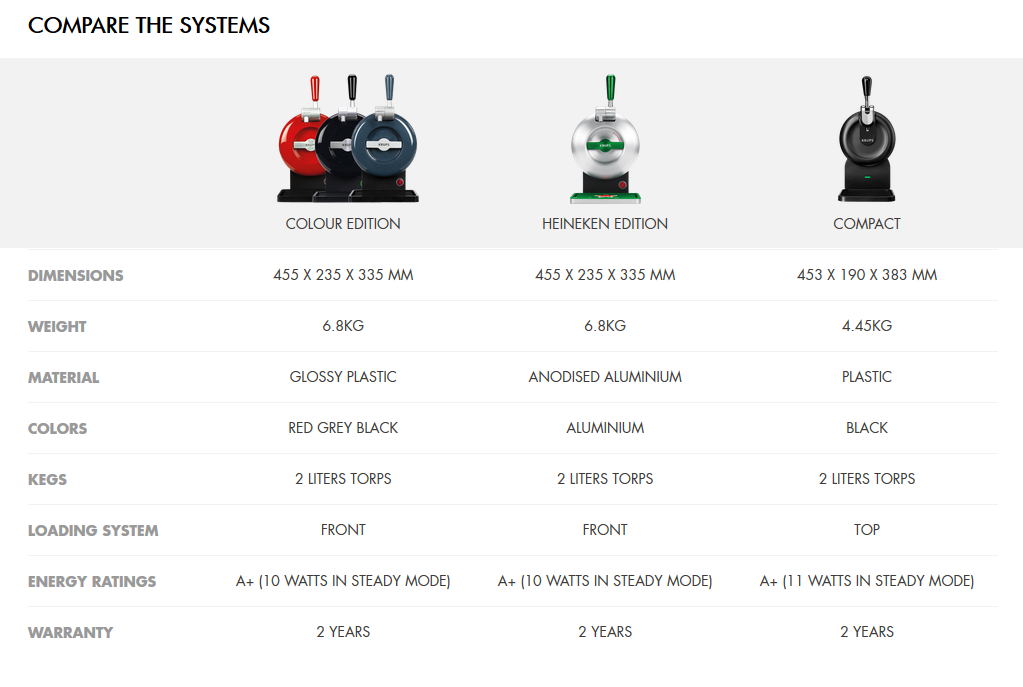This screenshot has width=1023, height=687.
Task: Click ANODISED ALUMINIUM material value
Action: point(605,376)
